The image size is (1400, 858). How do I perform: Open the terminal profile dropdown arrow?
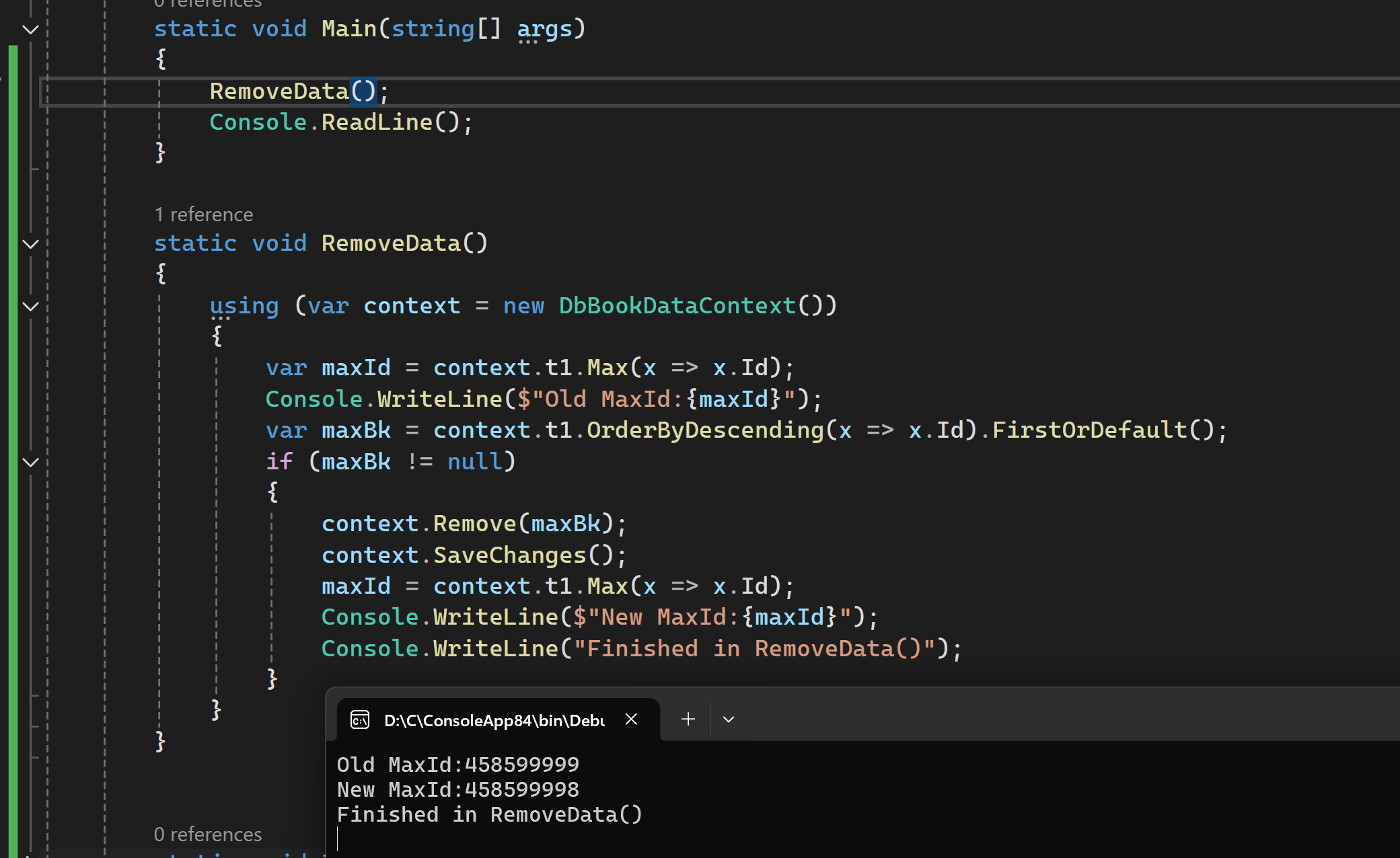(x=729, y=719)
